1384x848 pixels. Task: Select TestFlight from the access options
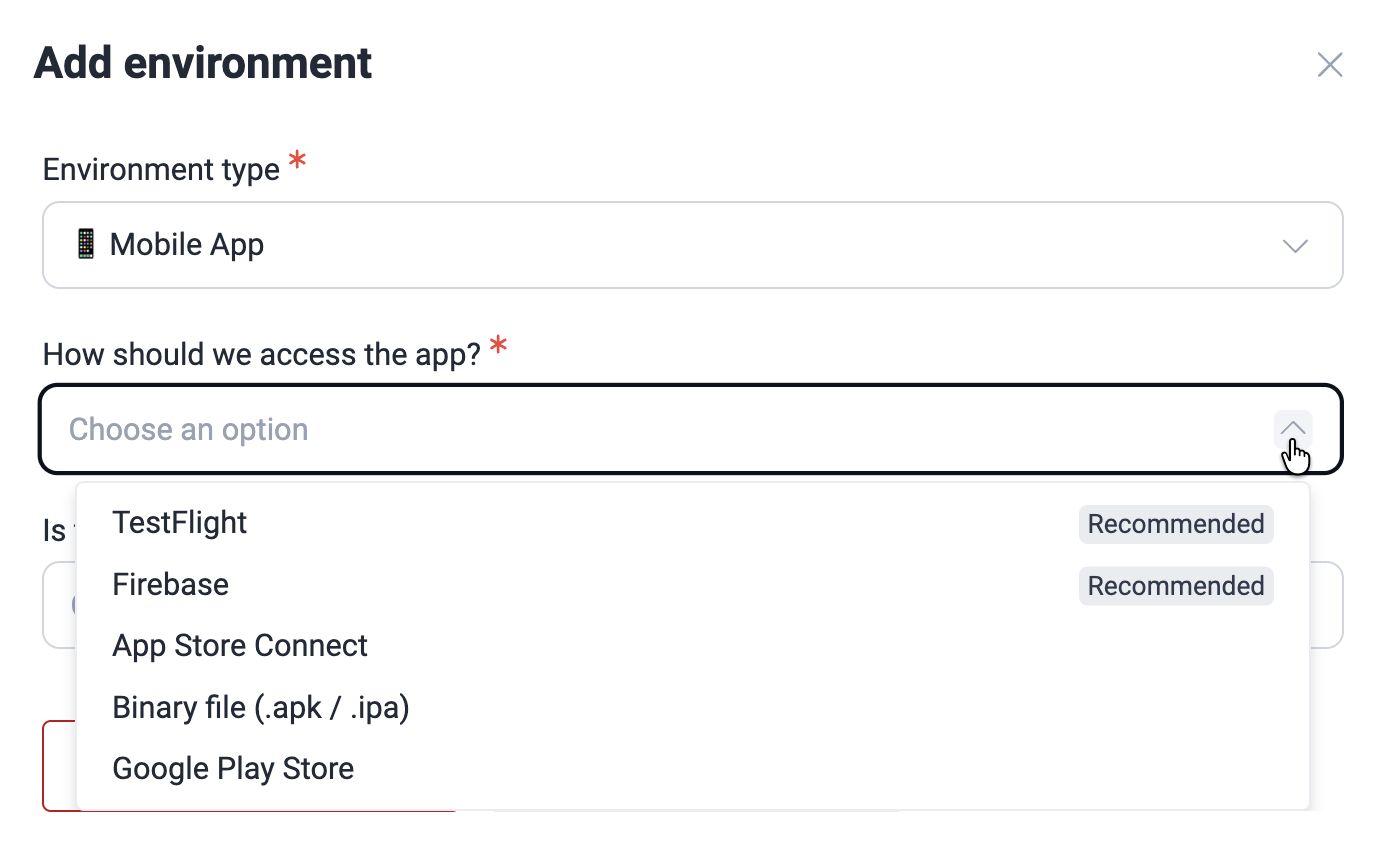[x=180, y=522]
